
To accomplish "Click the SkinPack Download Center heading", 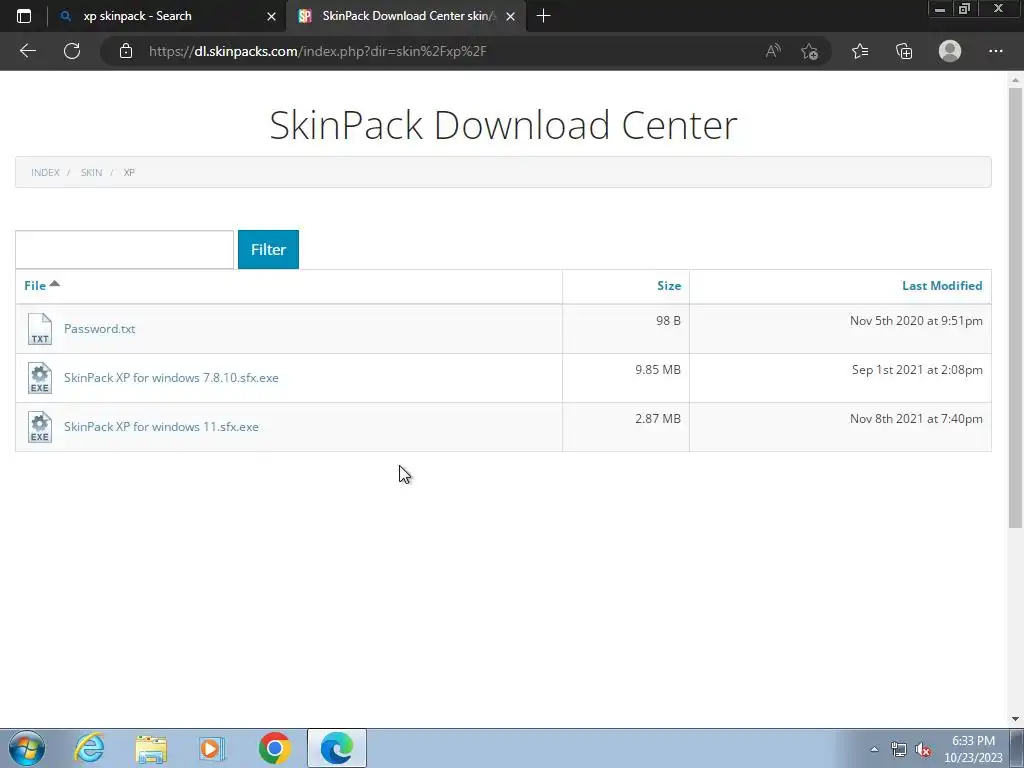I will [x=504, y=125].
